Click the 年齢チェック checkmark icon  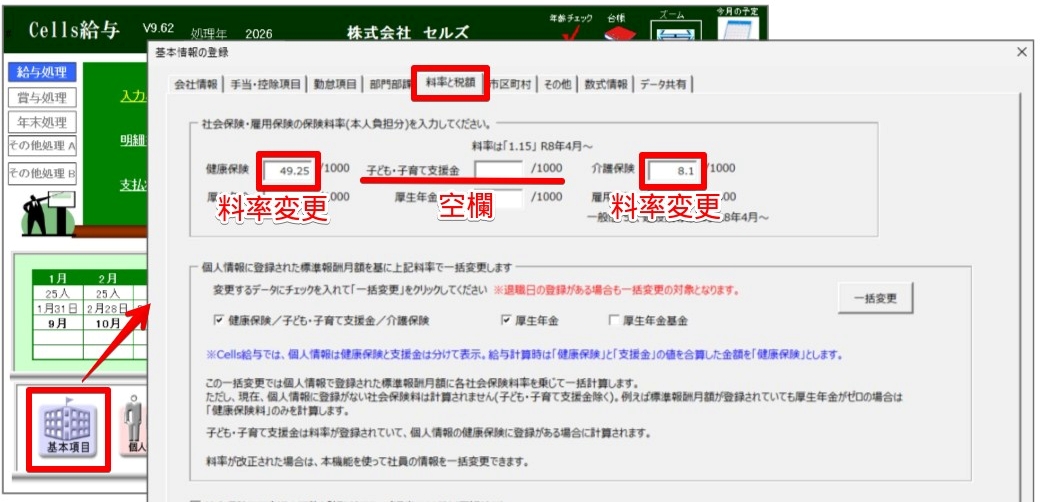[x=572, y=36]
